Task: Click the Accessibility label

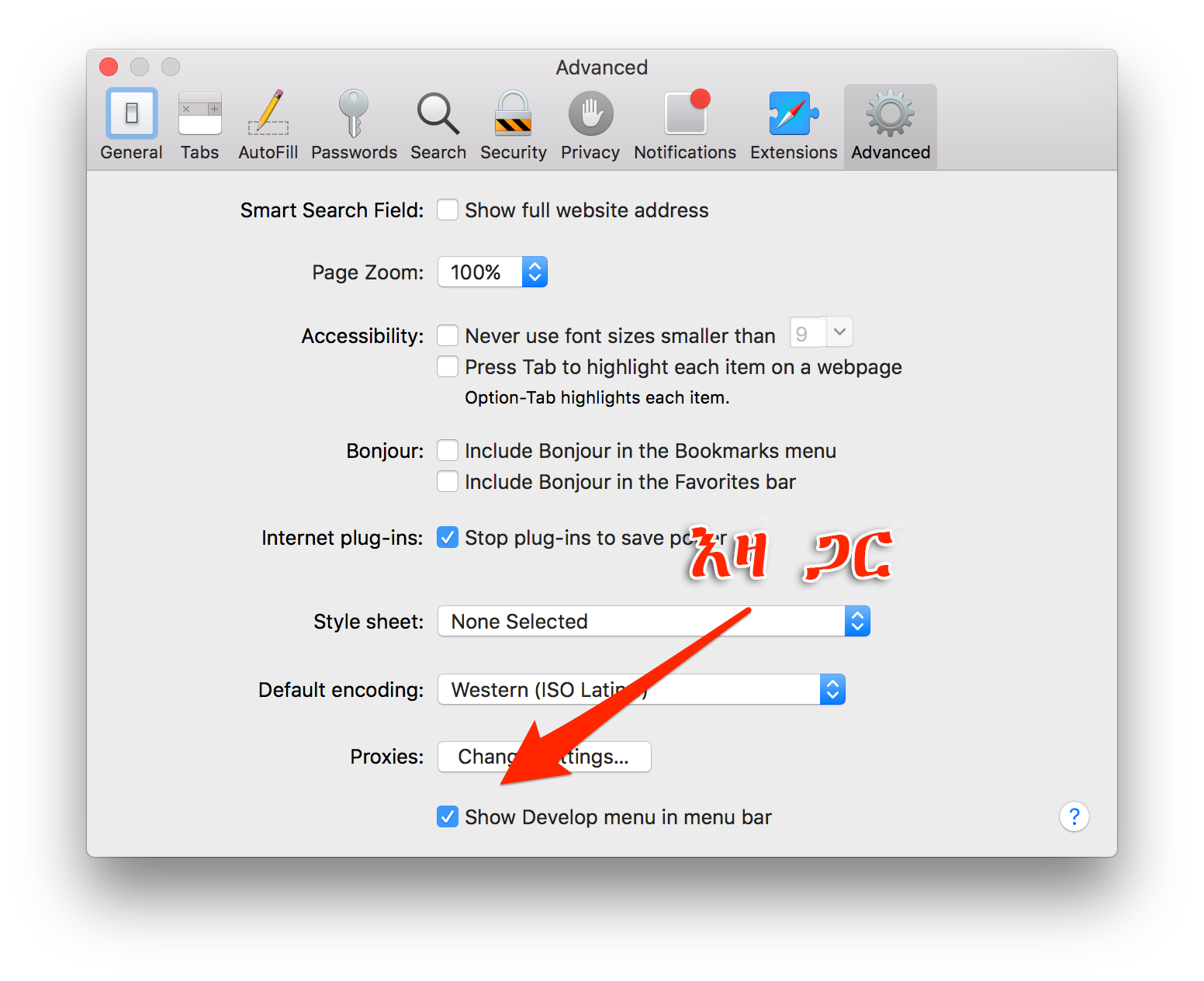Action: pos(362,336)
